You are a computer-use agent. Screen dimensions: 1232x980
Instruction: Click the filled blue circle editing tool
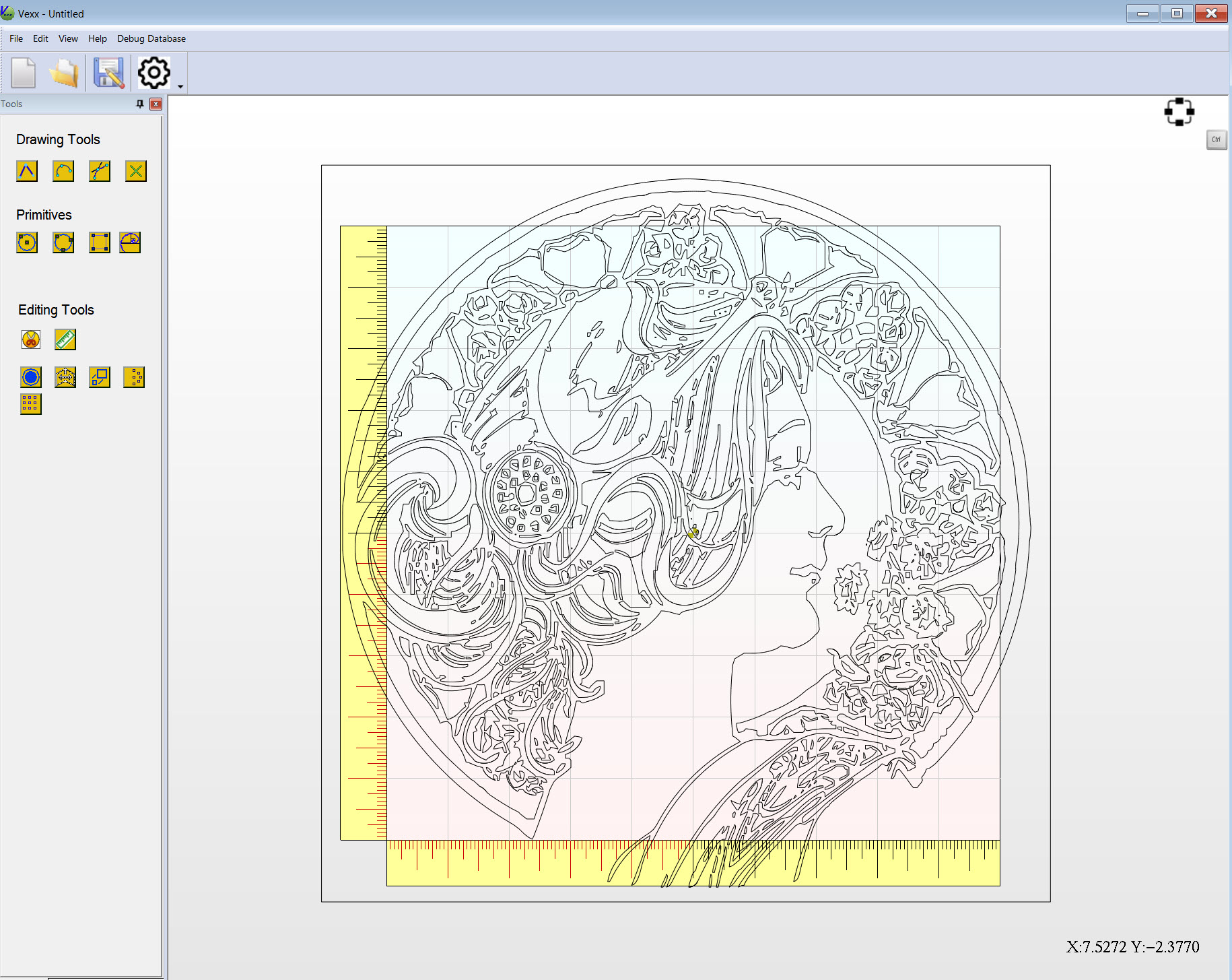(31, 377)
